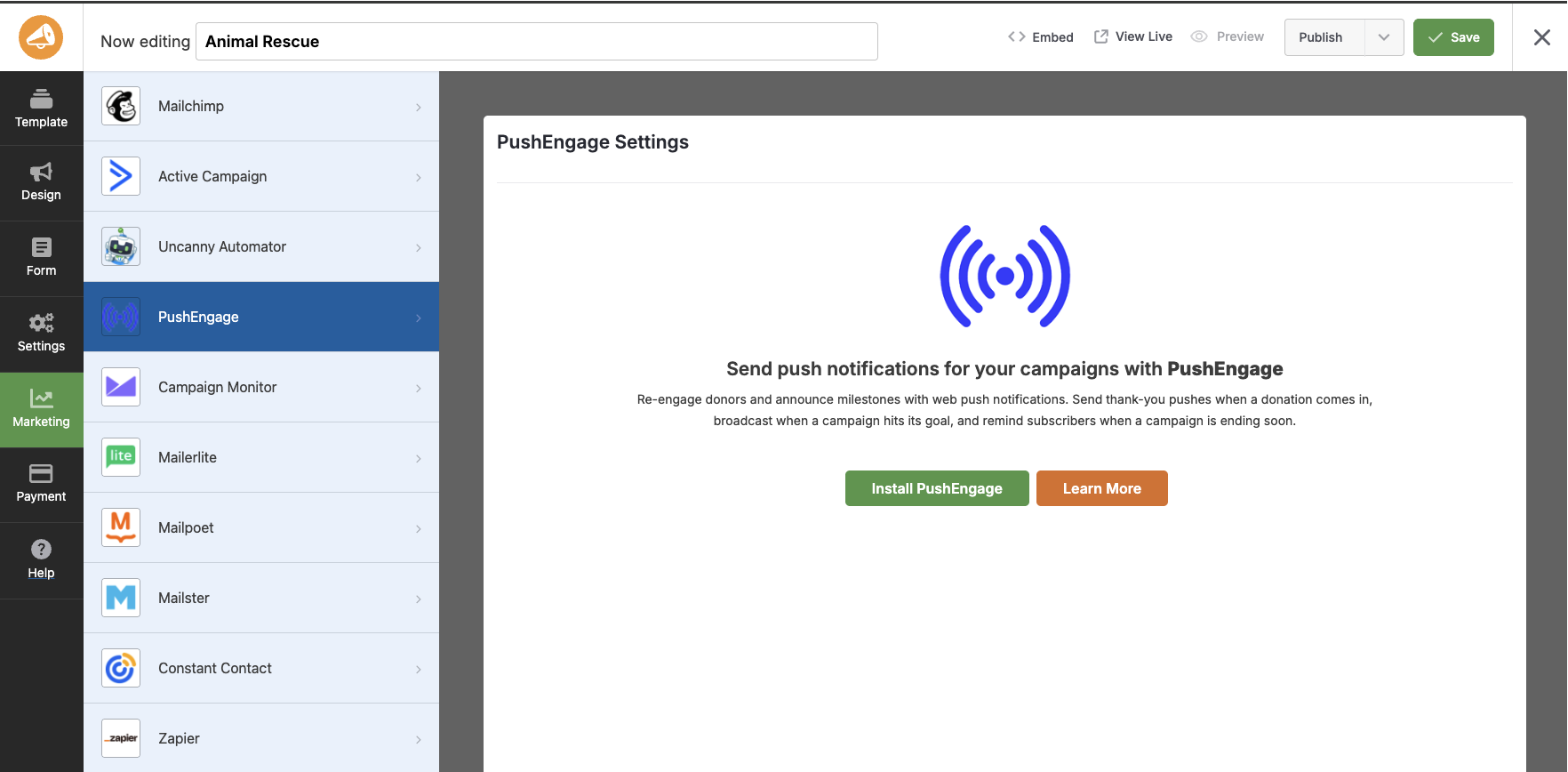The image size is (1568, 772).
Task: Click the Embed code brackets icon
Action: pyautogui.click(x=1017, y=36)
